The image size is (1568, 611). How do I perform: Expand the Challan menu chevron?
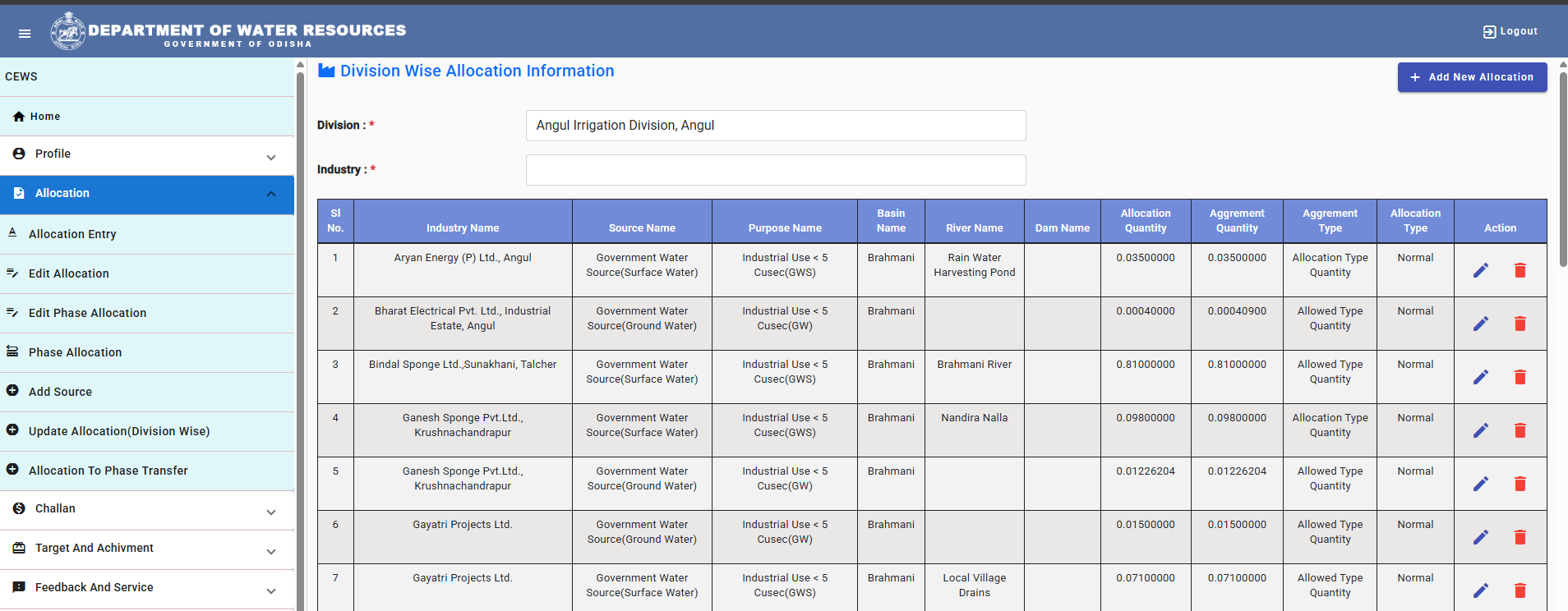pyautogui.click(x=271, y=512)
